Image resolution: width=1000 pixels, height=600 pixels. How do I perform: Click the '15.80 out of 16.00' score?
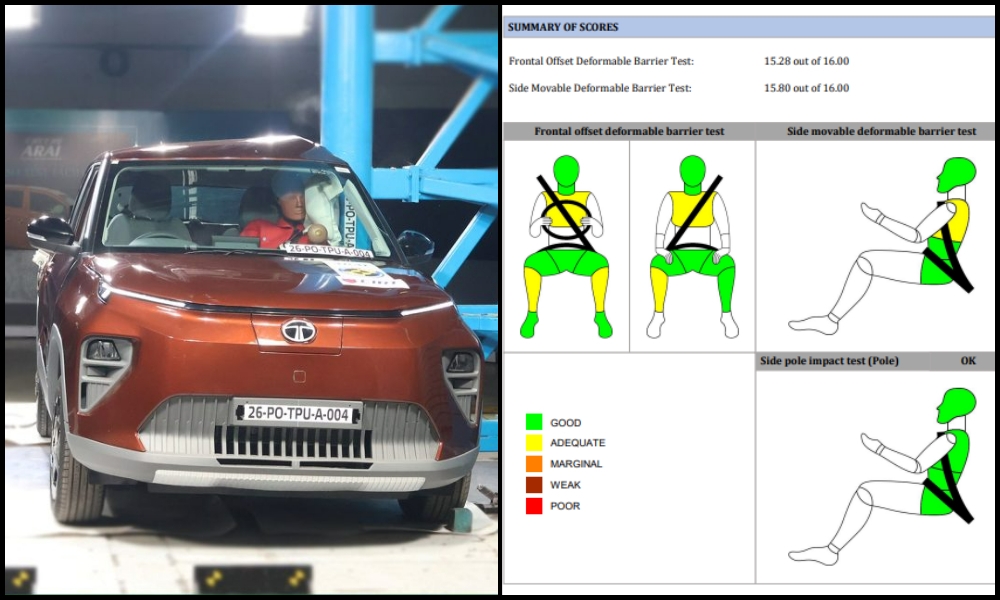(x=806, y=88)
